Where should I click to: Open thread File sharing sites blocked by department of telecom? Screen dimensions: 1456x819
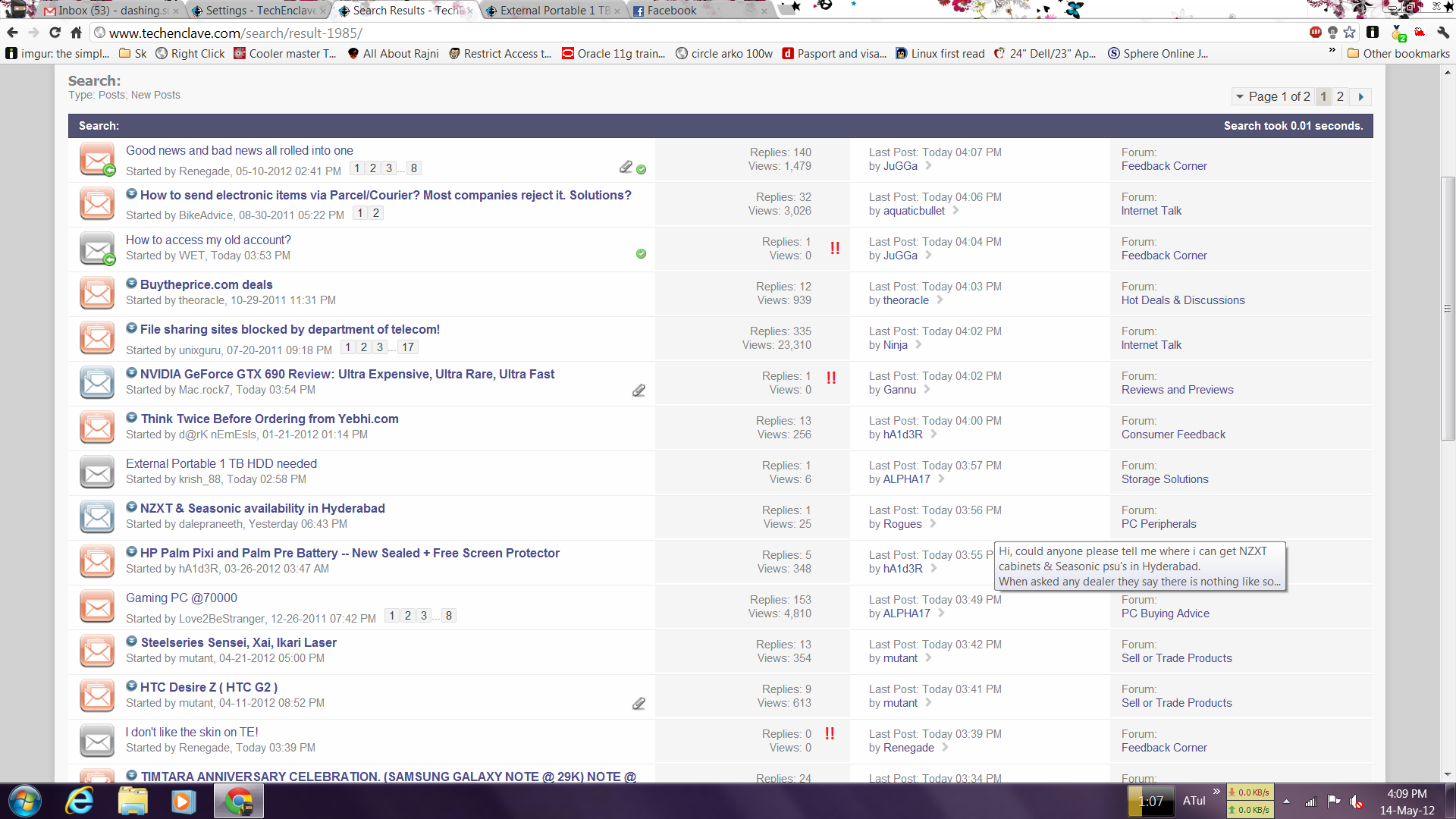click(290, 329)
